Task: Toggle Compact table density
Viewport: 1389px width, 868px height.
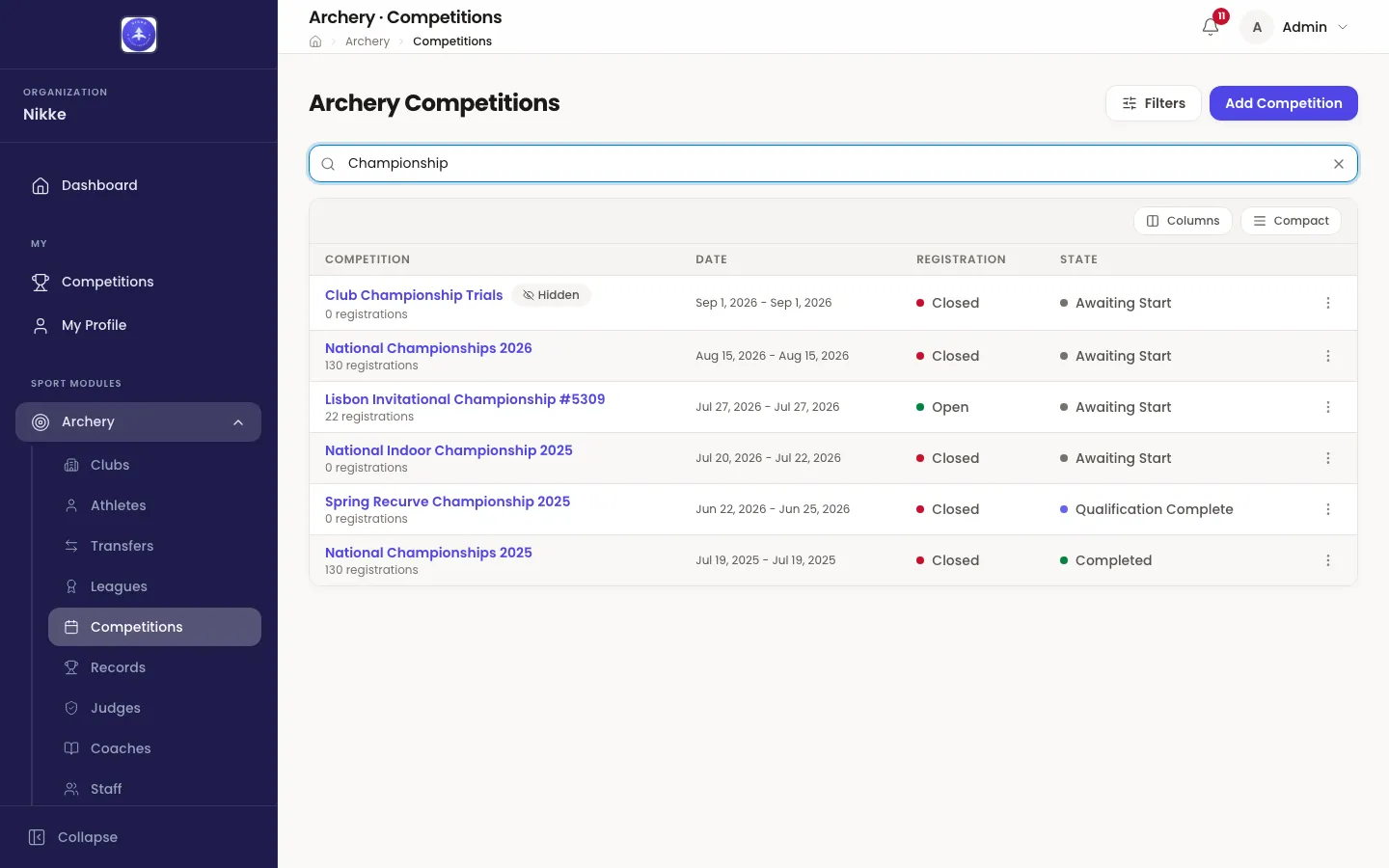Action: click(x=1291, y=221)
